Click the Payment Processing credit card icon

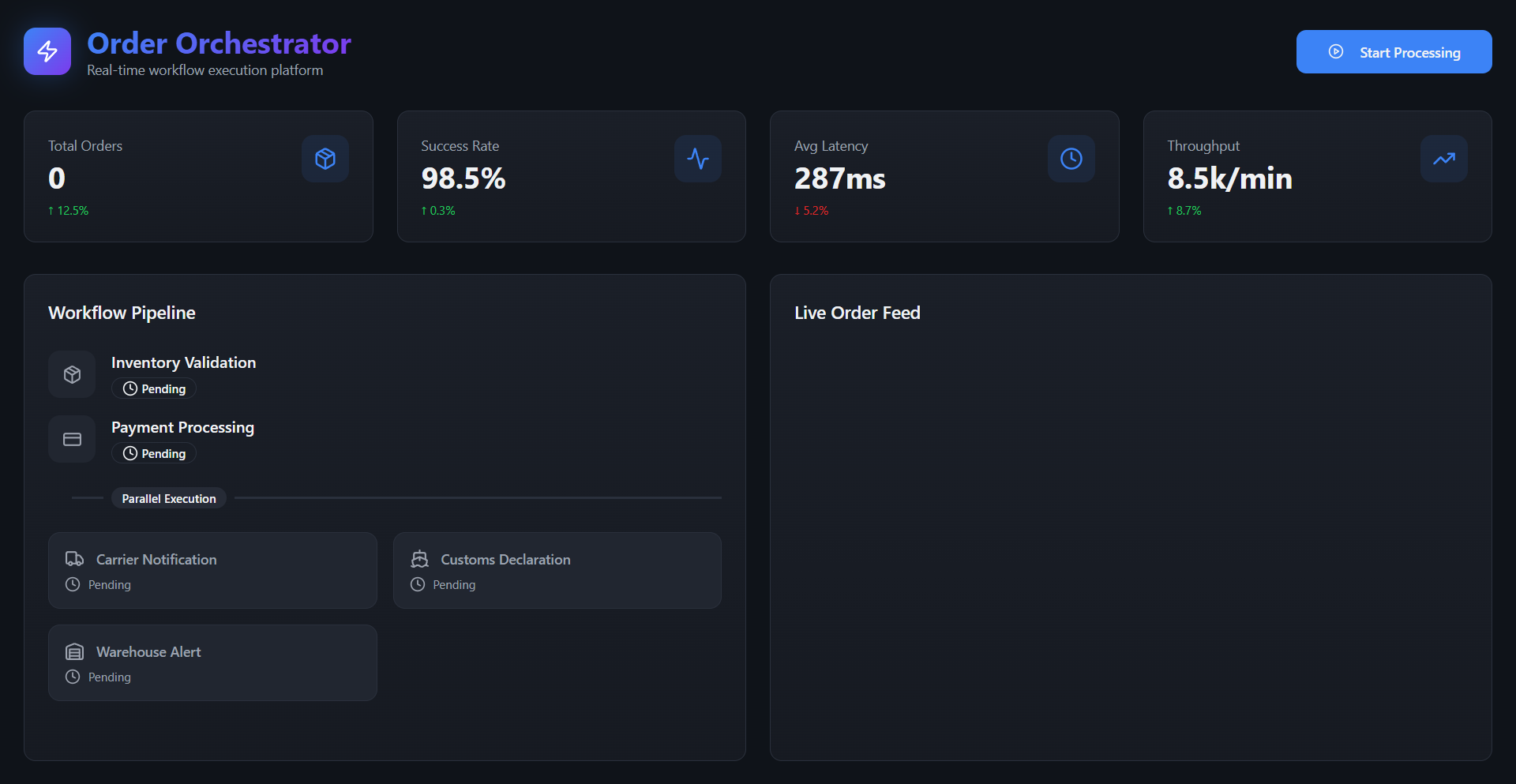pos(72,439)
